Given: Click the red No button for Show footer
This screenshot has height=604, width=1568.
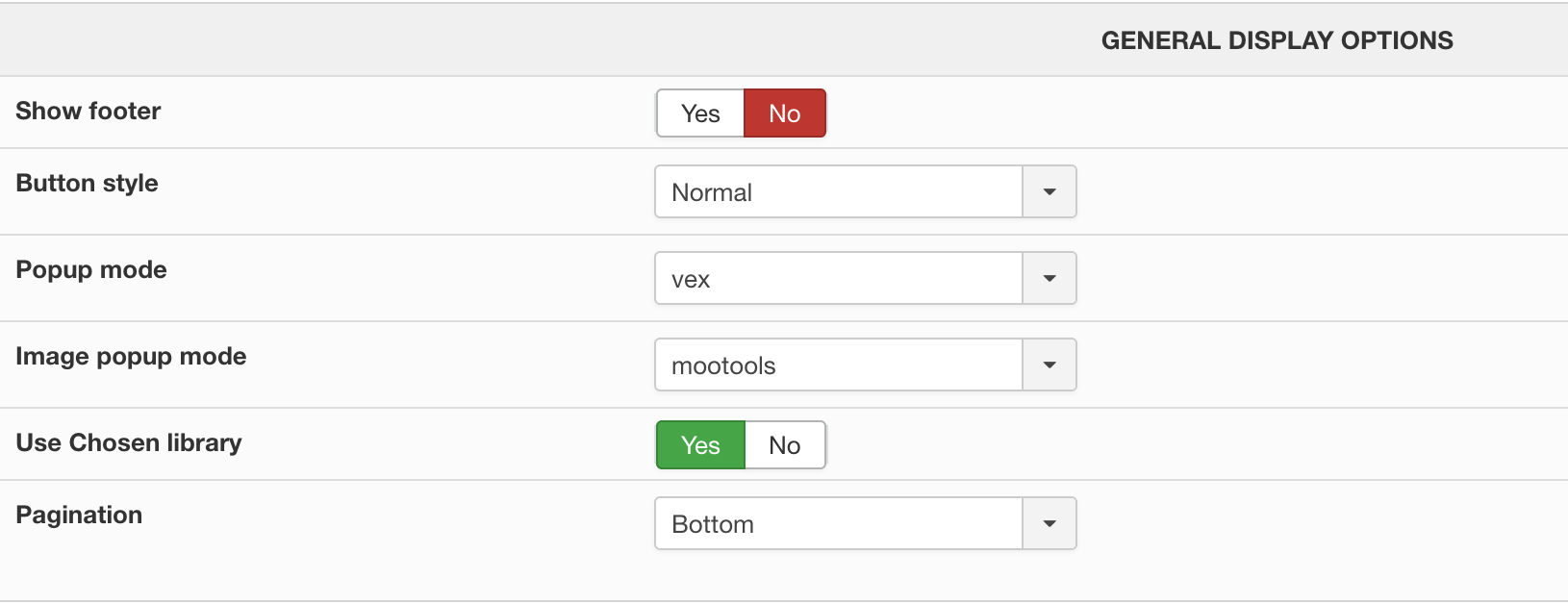Looking at the screenshot, I should click(x=785, y=113).
